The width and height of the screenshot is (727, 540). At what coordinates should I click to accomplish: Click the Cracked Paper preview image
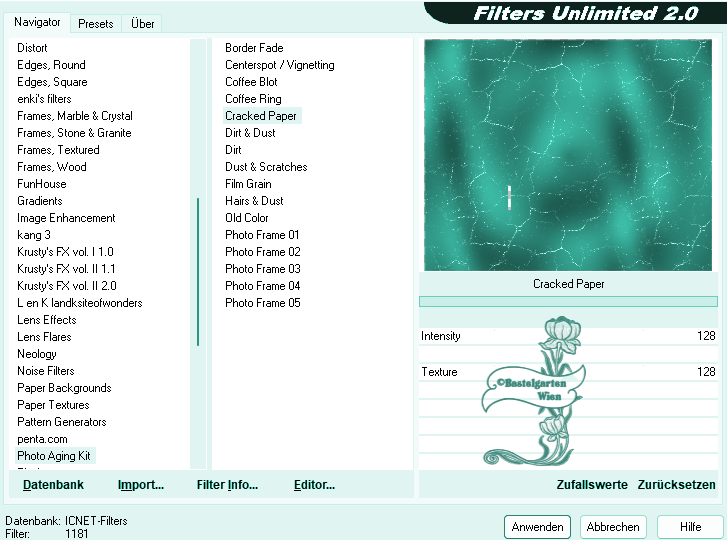(568, 155)
